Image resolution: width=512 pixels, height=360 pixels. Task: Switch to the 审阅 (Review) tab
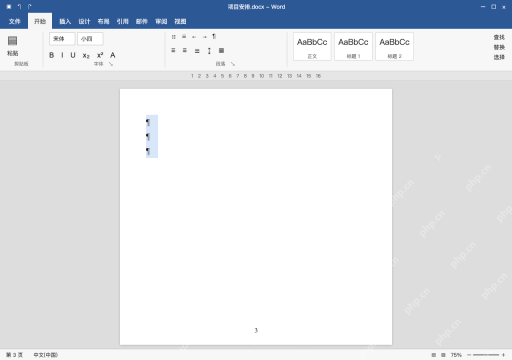[161, 22]
